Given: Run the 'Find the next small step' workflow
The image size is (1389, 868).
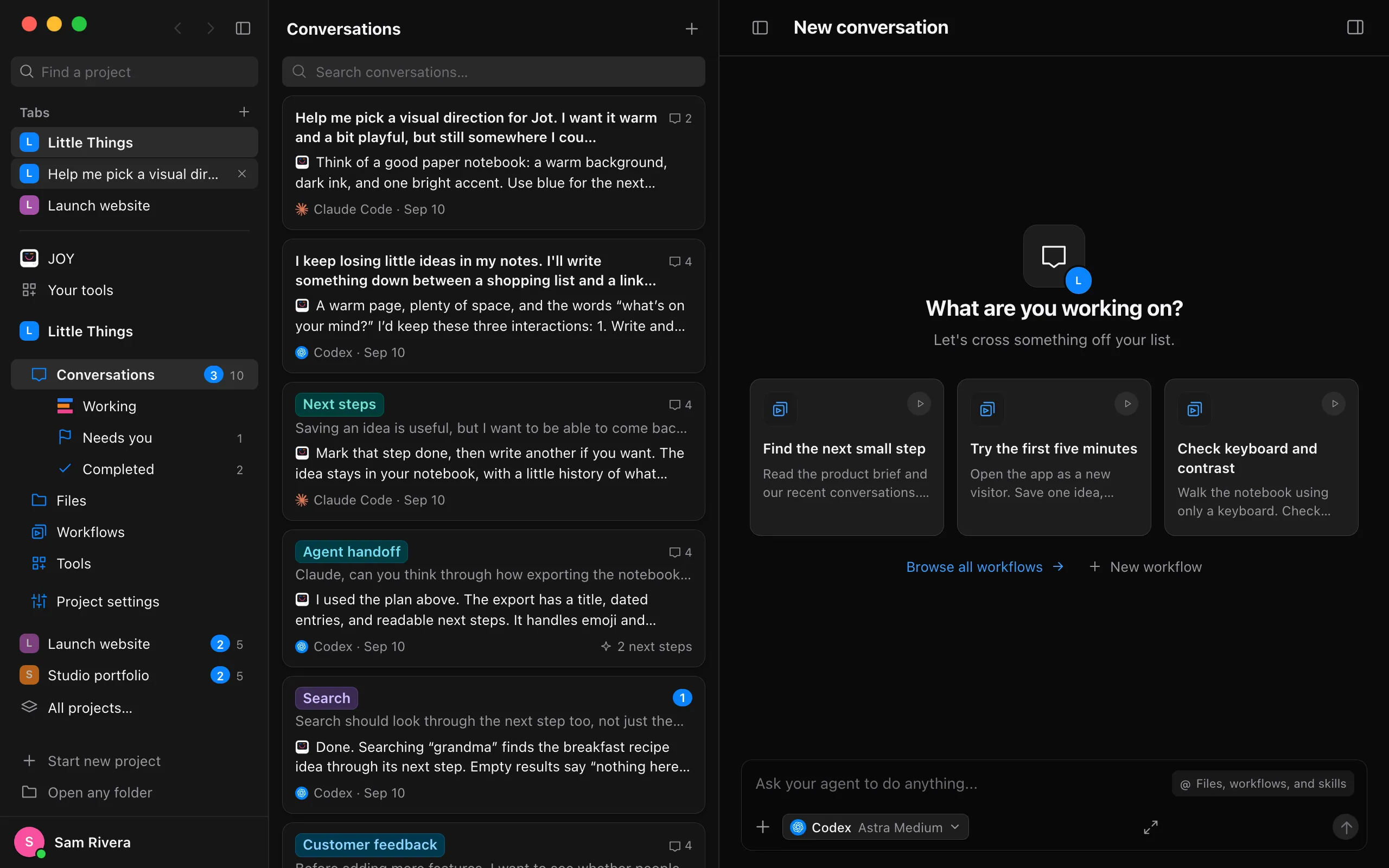Looking at the screenshot, I should click(920, 404).
